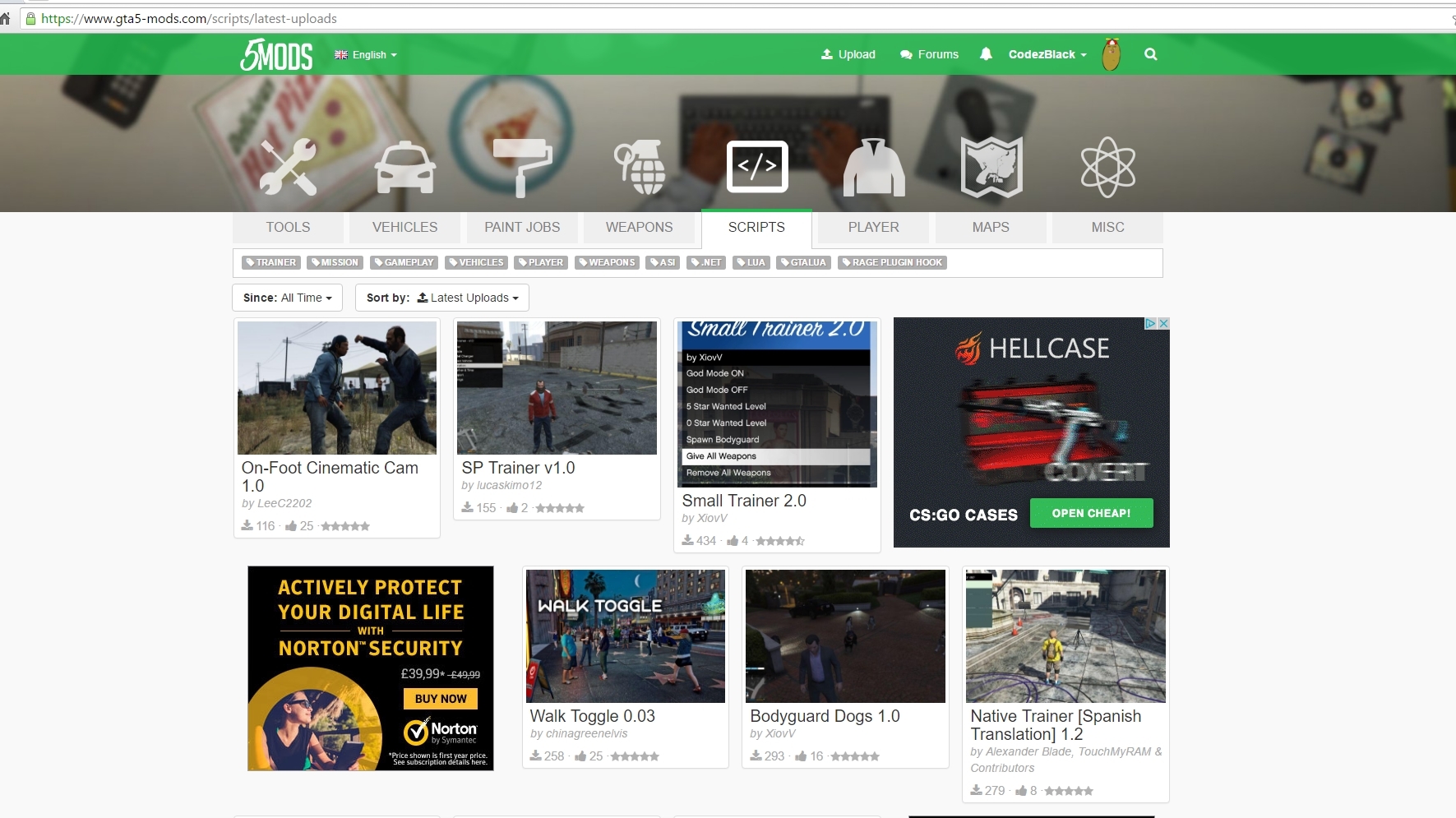Image resolution: width=1456 pixels, height=818 pixels.
Task: Select the SCRIPTS tab
Action: tap(756, 228)
